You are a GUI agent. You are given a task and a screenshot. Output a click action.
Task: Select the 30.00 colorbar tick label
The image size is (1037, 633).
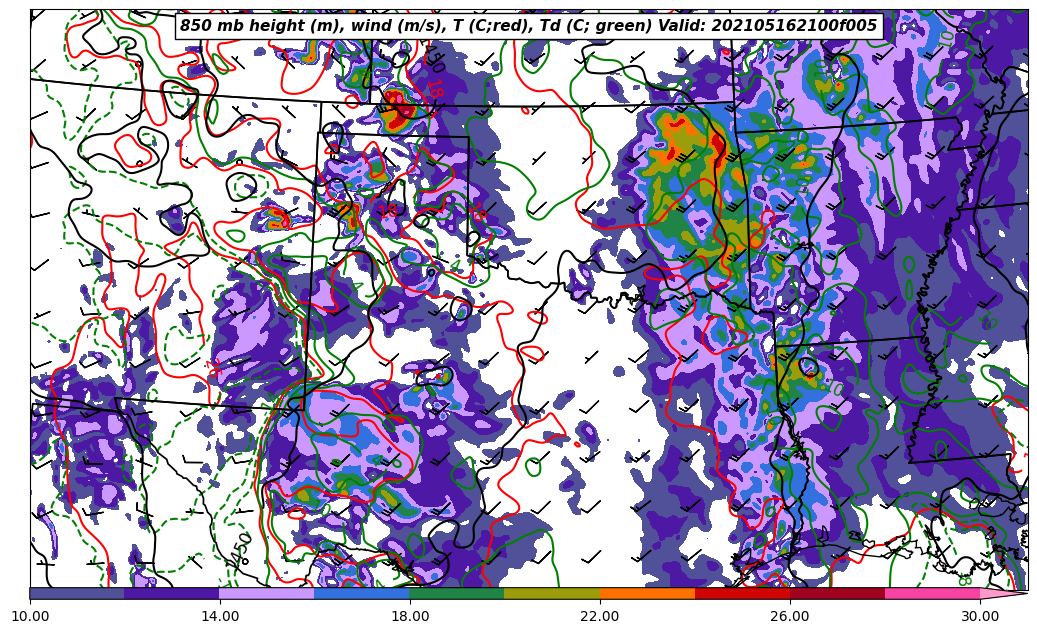click(980, 616)
